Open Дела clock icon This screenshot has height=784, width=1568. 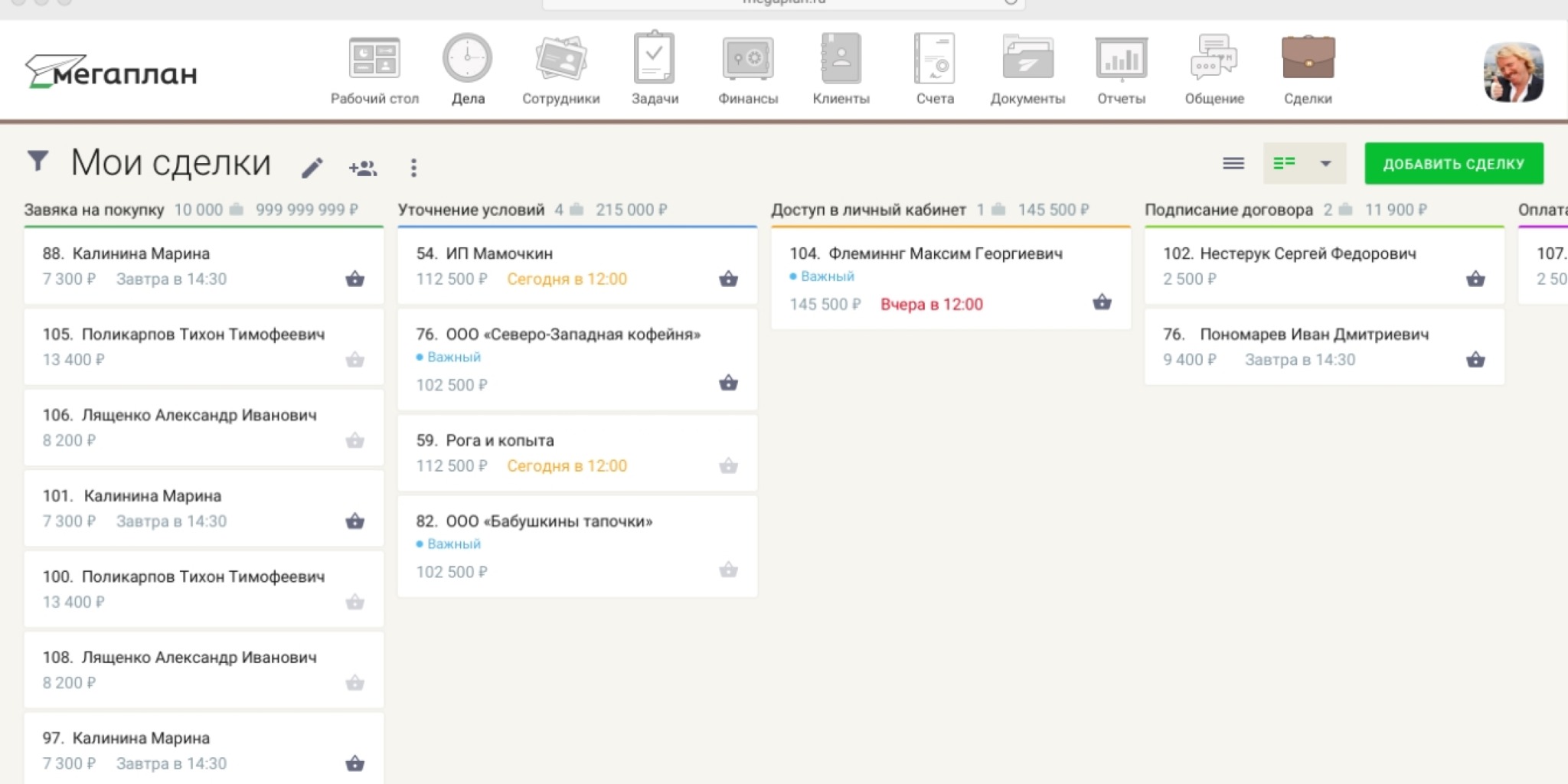pos(468,57)
